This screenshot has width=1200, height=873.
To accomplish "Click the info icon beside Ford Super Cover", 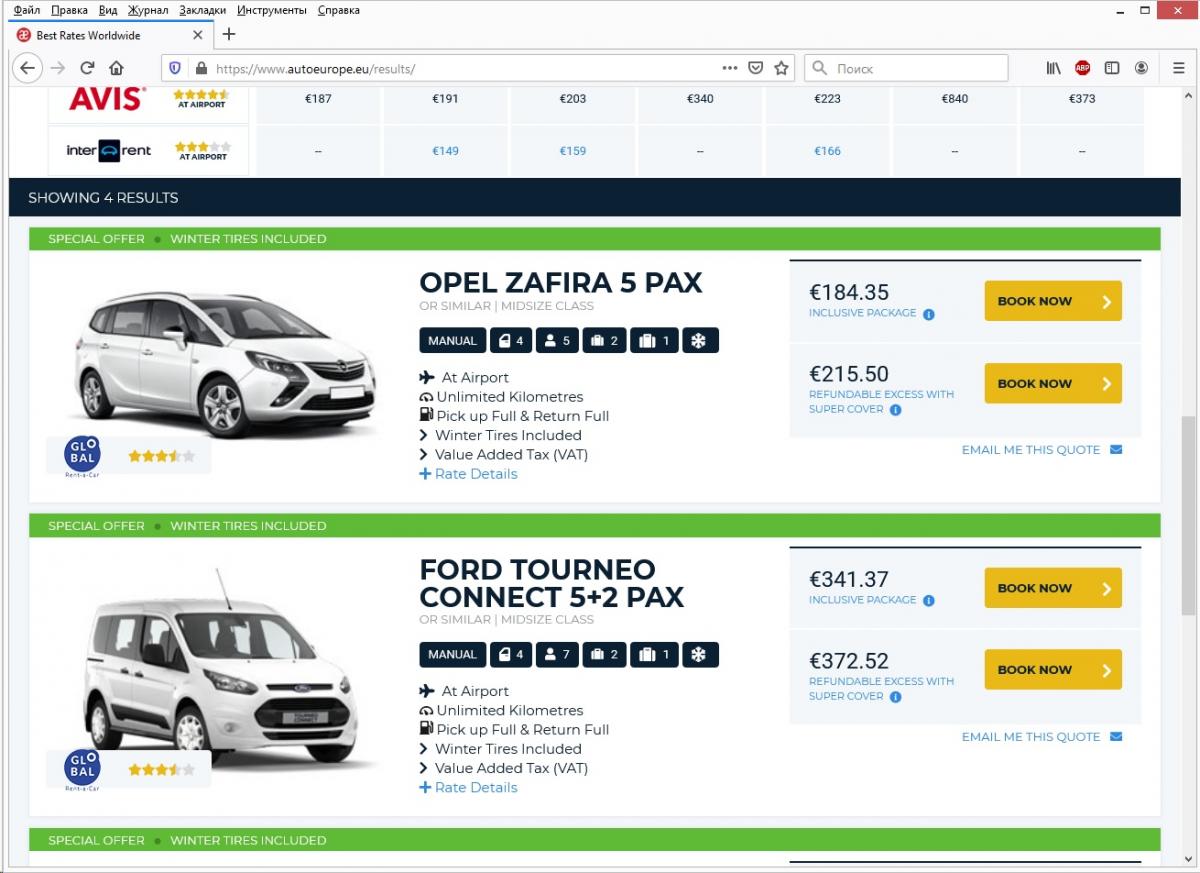I will tap(895, 697).
